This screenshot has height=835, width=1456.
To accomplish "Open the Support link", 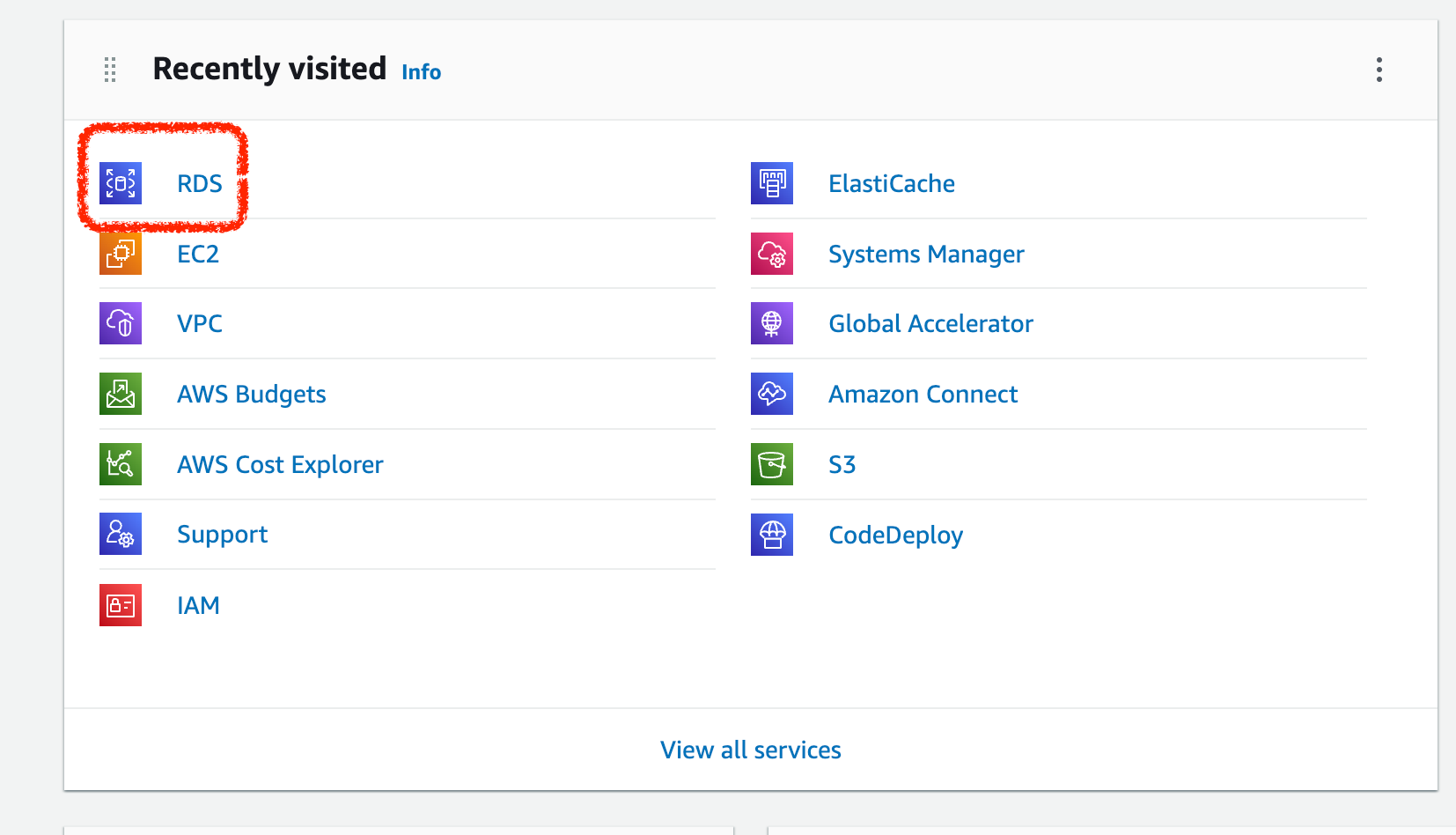I will 223,535.
